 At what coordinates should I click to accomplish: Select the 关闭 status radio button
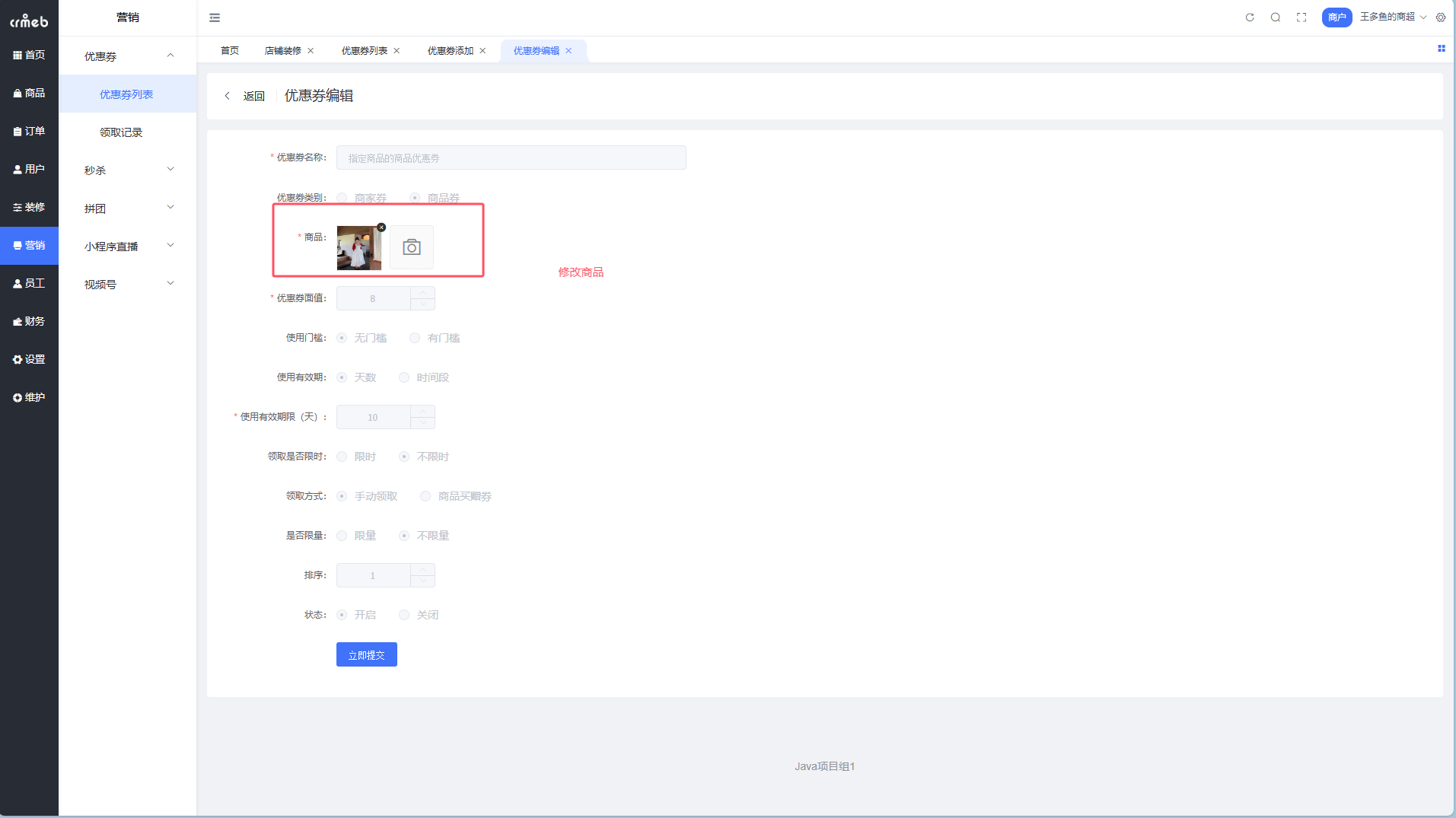tap(404, 615)
